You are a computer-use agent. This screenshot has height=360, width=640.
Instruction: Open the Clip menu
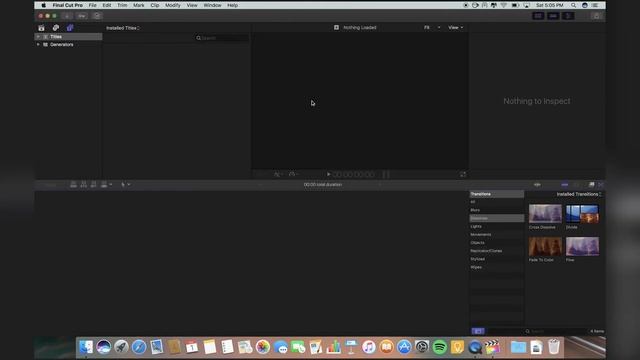155,5
